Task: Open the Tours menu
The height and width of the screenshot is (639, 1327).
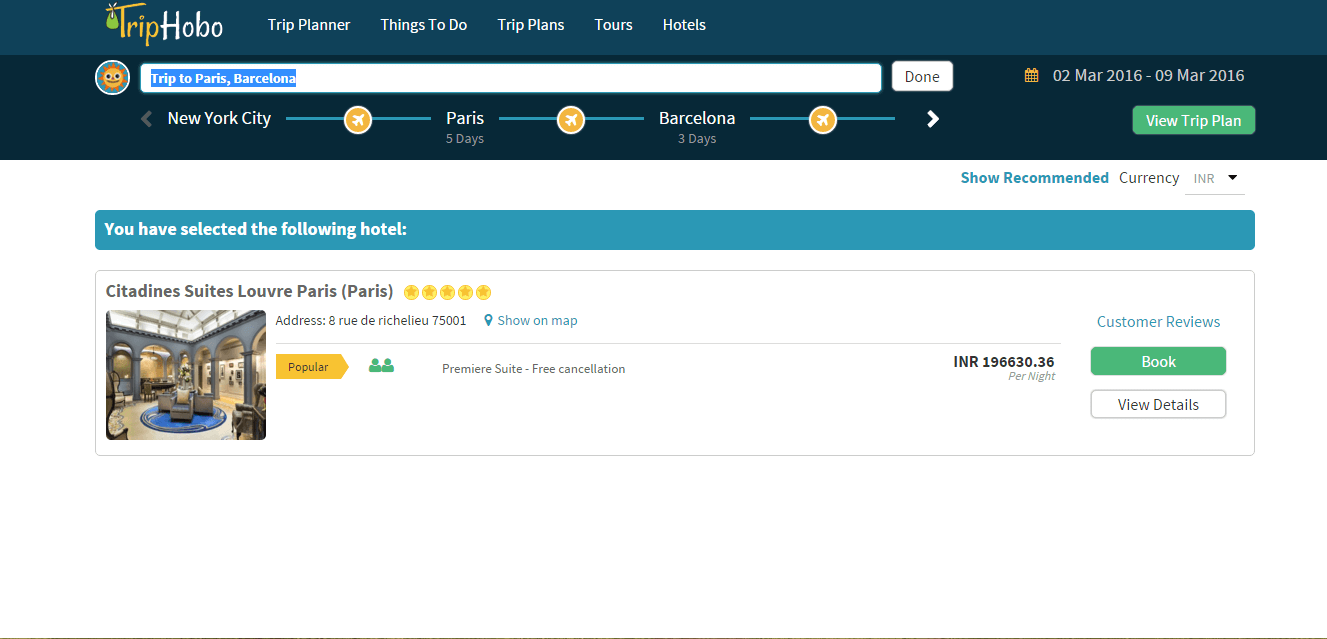Action: [613, 25]
